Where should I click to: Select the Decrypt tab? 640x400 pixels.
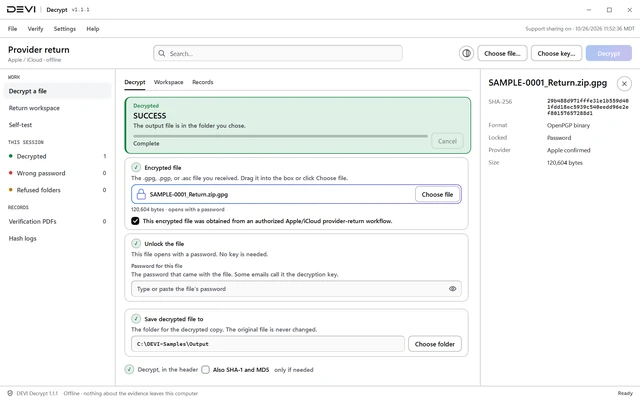[135, 82]
